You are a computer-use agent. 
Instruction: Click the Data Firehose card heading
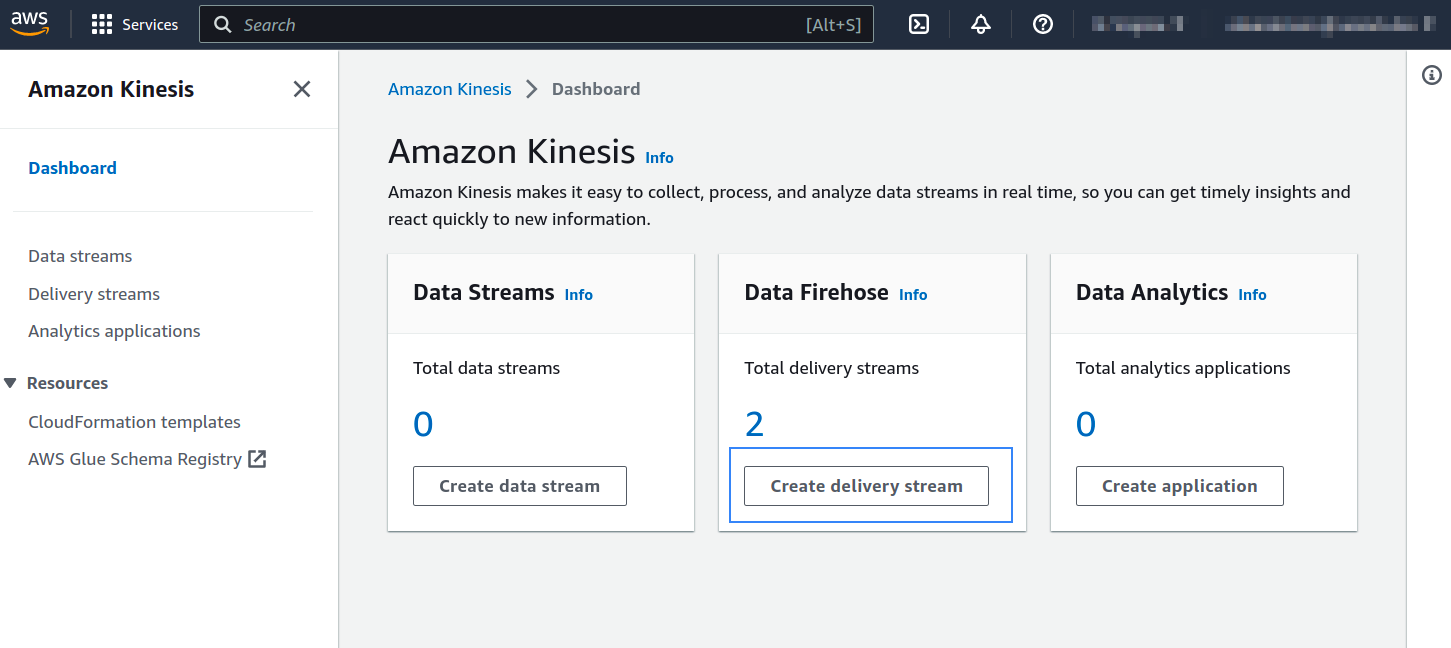[x=816, y=292]
